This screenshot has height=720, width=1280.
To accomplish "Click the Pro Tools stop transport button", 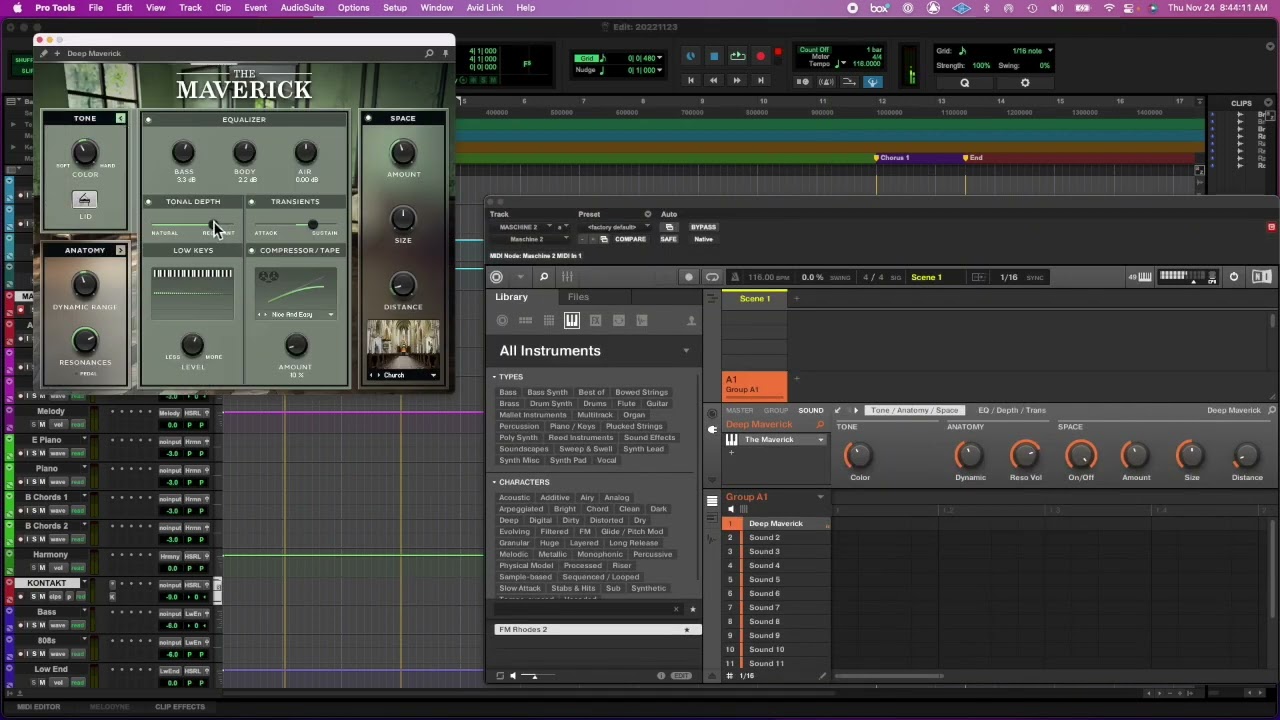I will coord(714,57).
